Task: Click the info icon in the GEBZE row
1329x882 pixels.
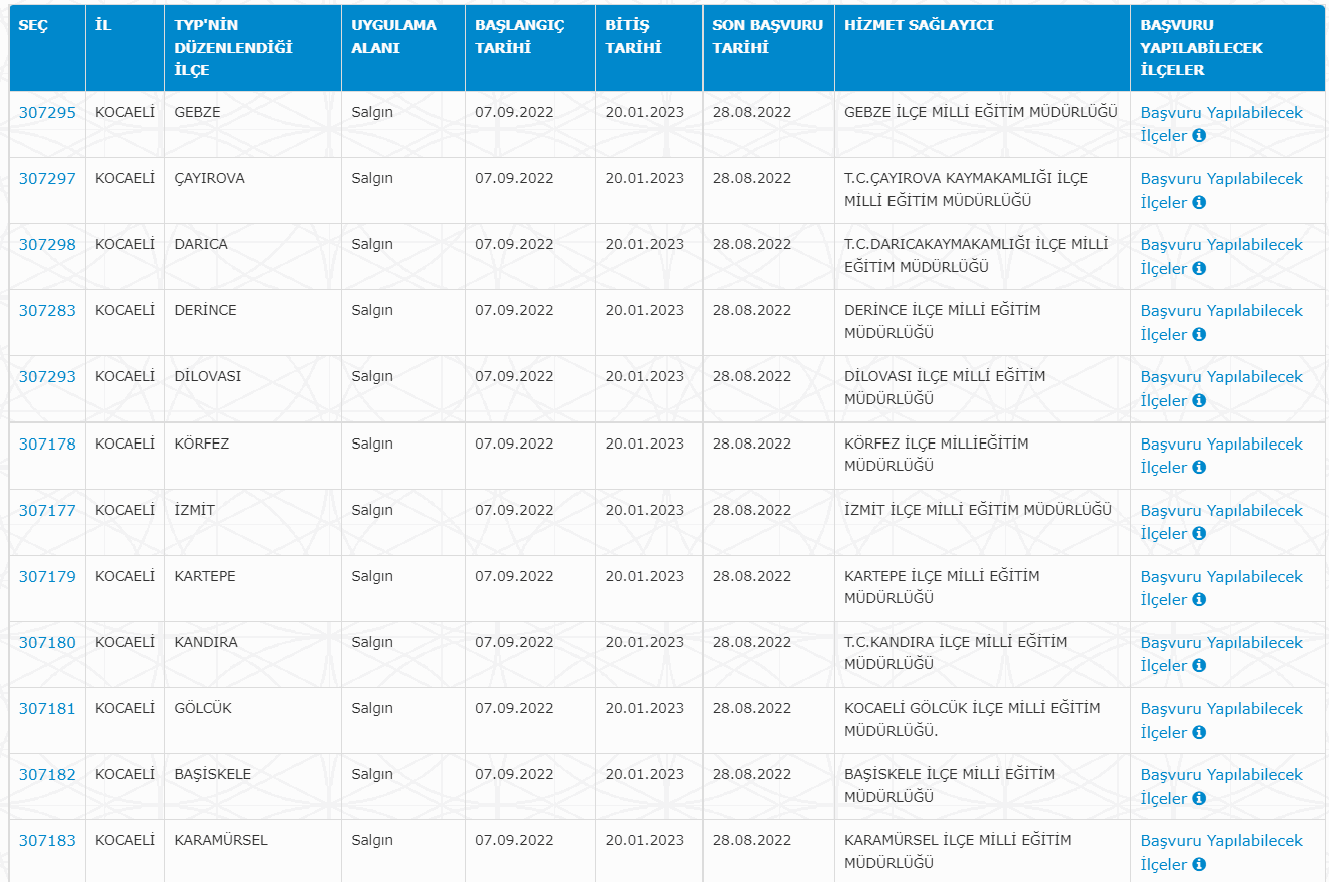Action: coord(1199,136)
